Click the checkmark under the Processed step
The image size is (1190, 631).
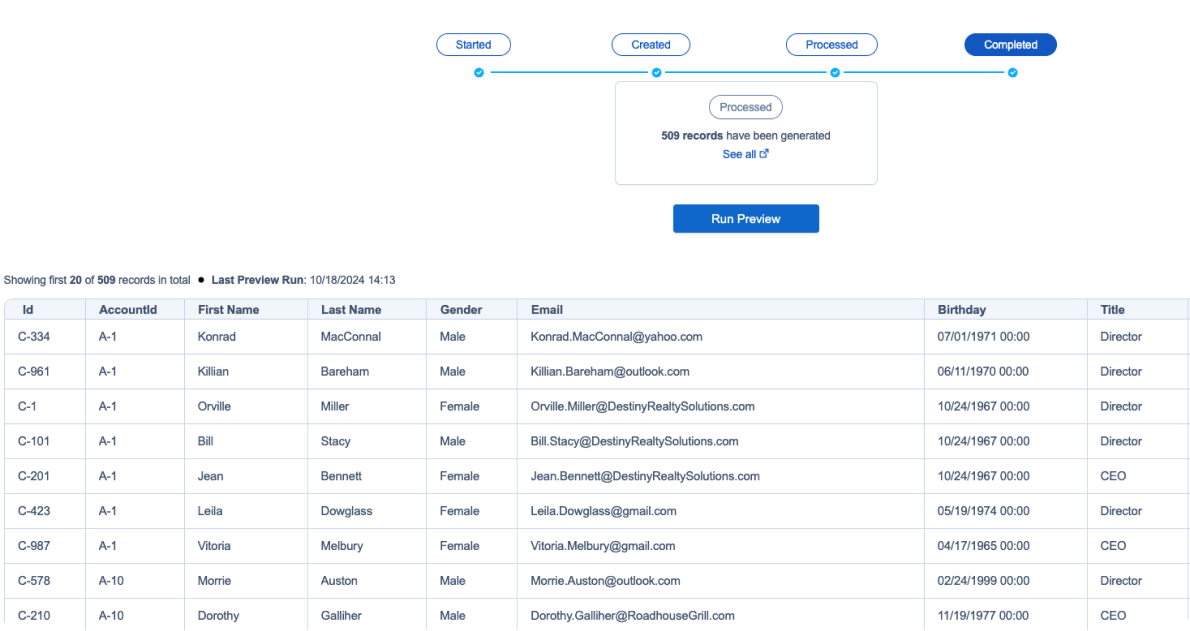pyautogui.click(x=835, y=73)
